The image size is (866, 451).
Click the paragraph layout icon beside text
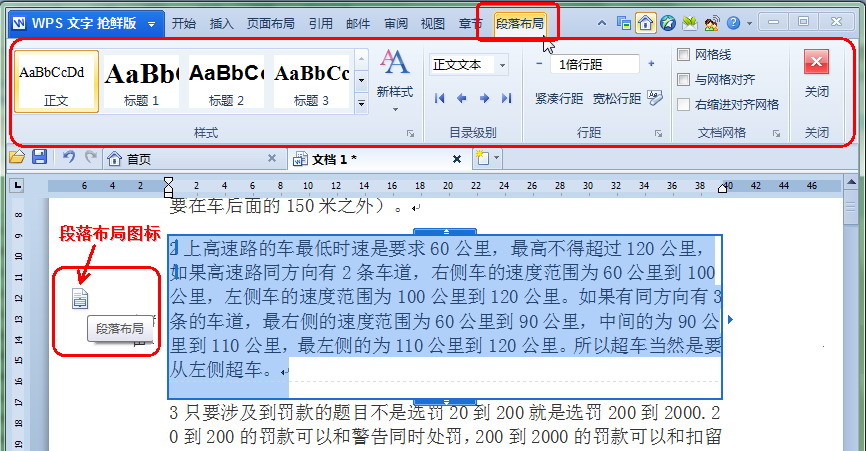(x=80, y=297)
